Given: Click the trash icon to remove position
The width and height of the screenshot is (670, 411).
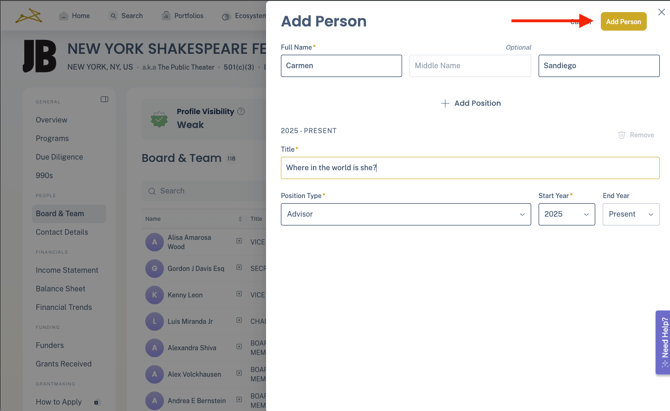Looking at the screenshot, I should [x=621, y=135].
